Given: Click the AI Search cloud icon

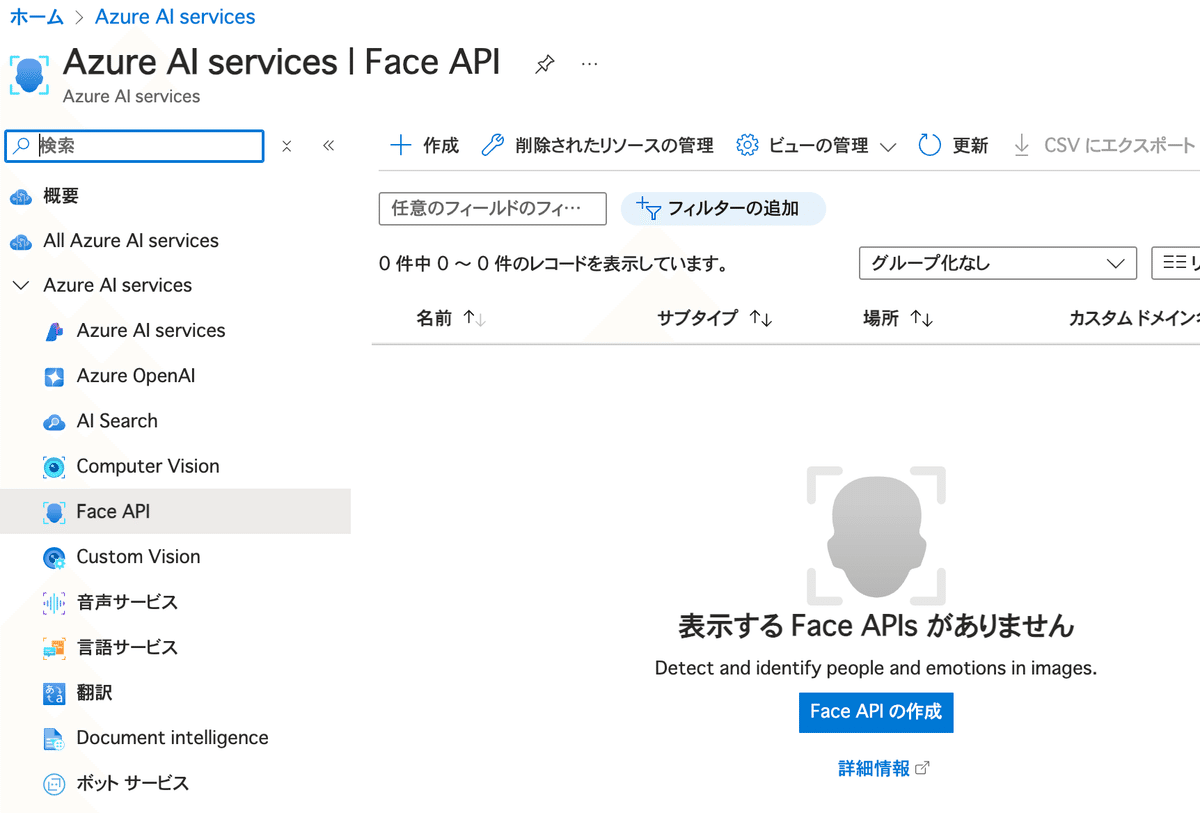Looking at the screenshot, I should pos(54,422).
